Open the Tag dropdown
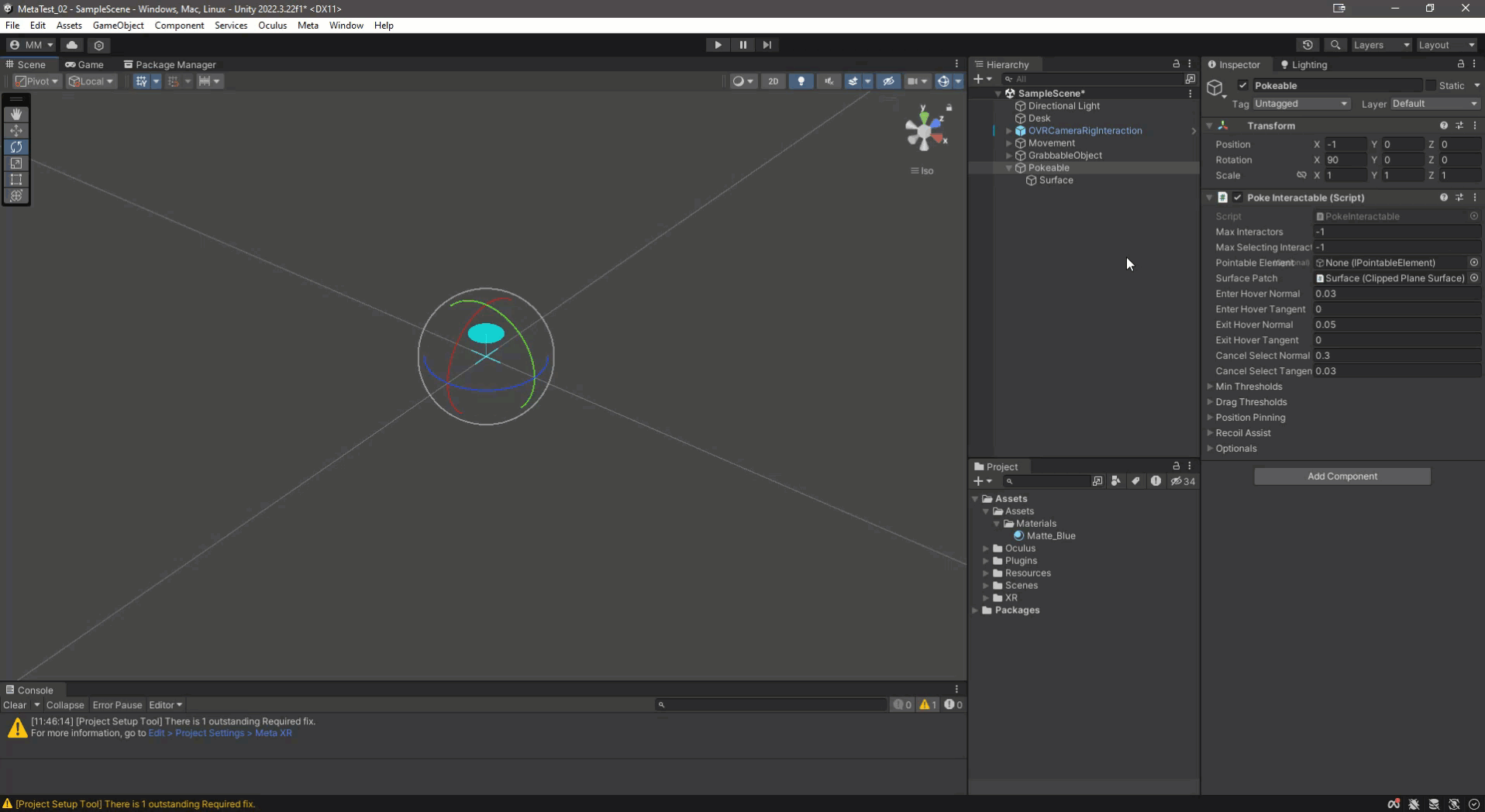The width and height of the screenshot is (1485, 812). tap(1301, 104)
